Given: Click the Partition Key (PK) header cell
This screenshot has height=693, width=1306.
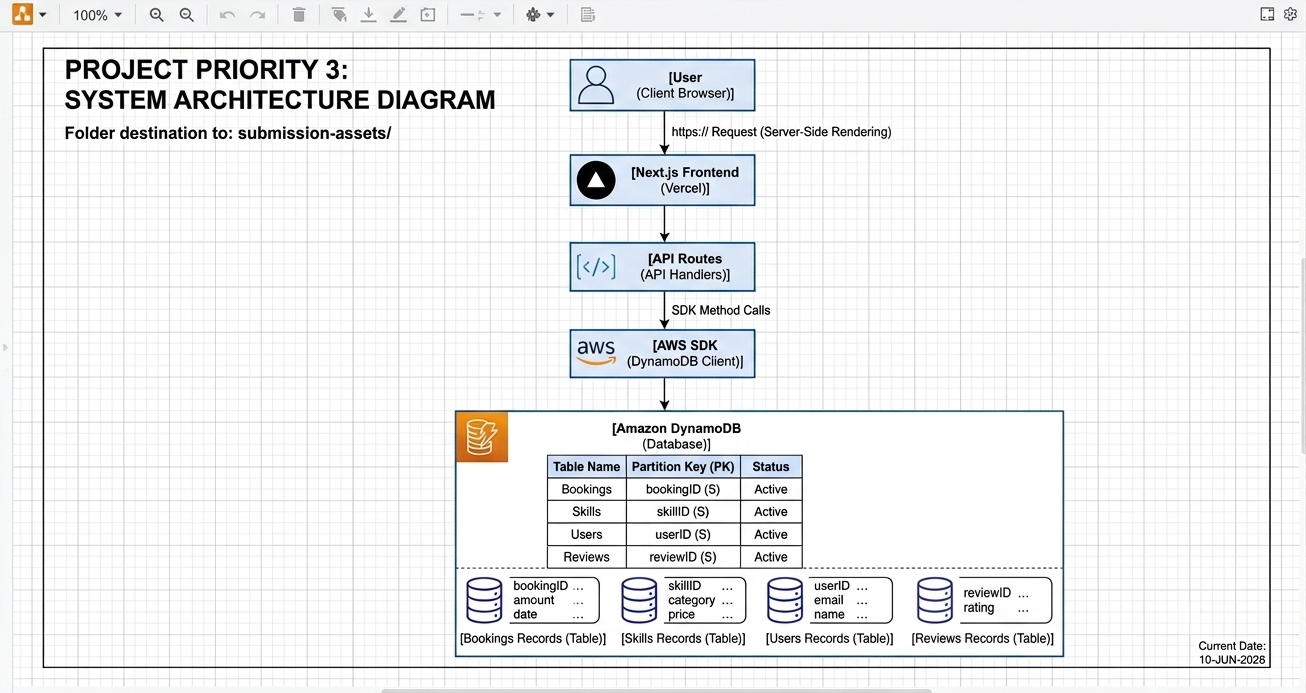Looking at the screenshot, I should pos(683,467).
